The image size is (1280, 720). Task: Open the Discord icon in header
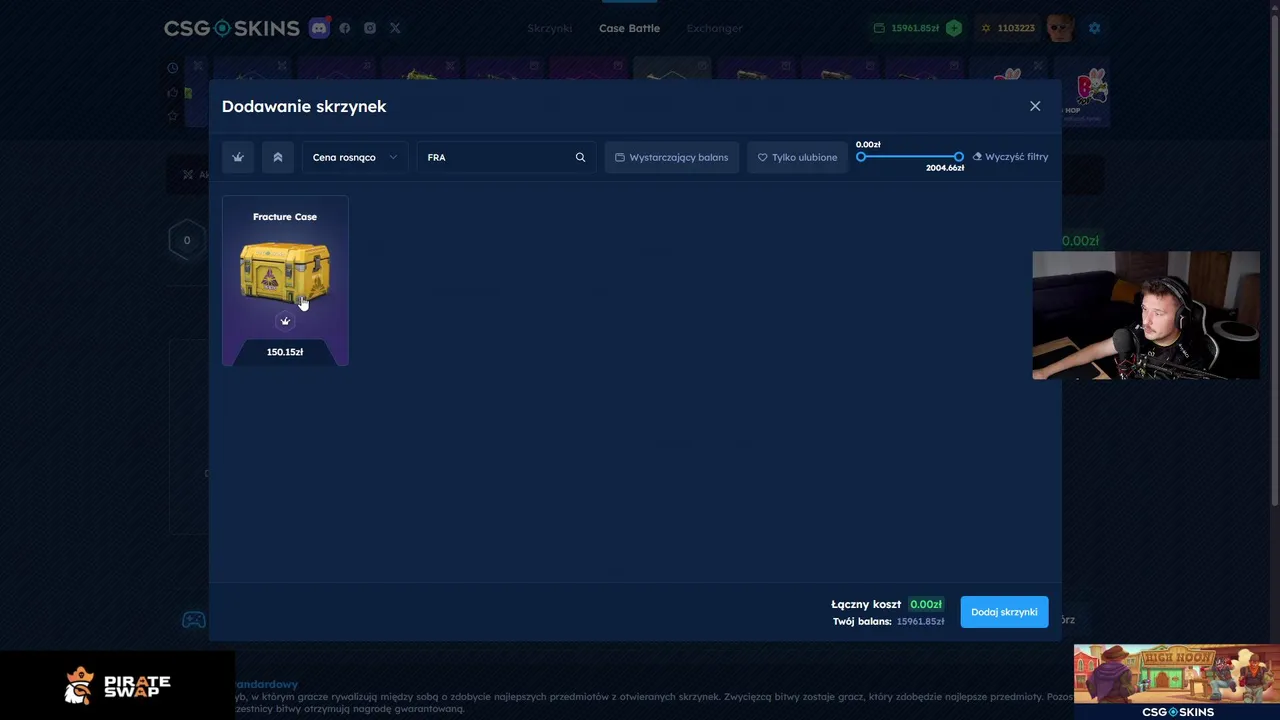coord(319,28)
